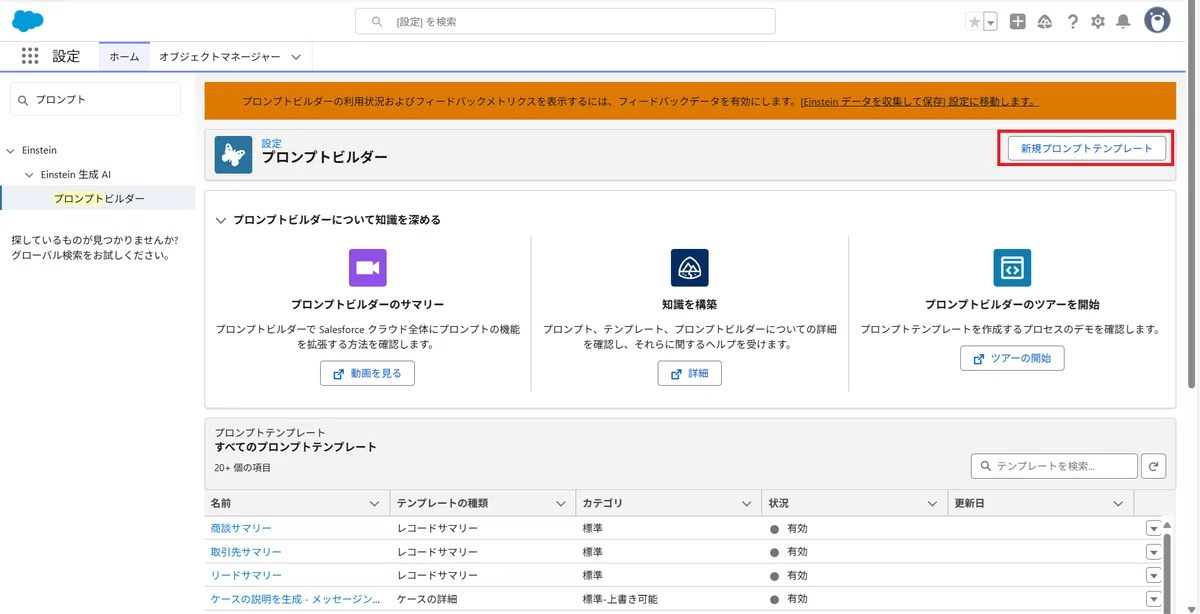Image resolution: width=1200 pixels, height=614 pixels.
Task: Open the setup gear icon
Action: click(x=1098, y=21)
